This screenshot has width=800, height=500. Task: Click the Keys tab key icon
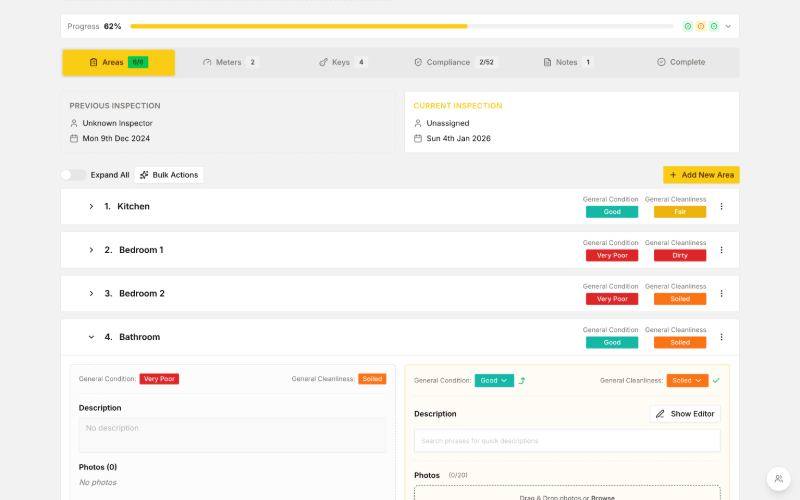point(323,62)
